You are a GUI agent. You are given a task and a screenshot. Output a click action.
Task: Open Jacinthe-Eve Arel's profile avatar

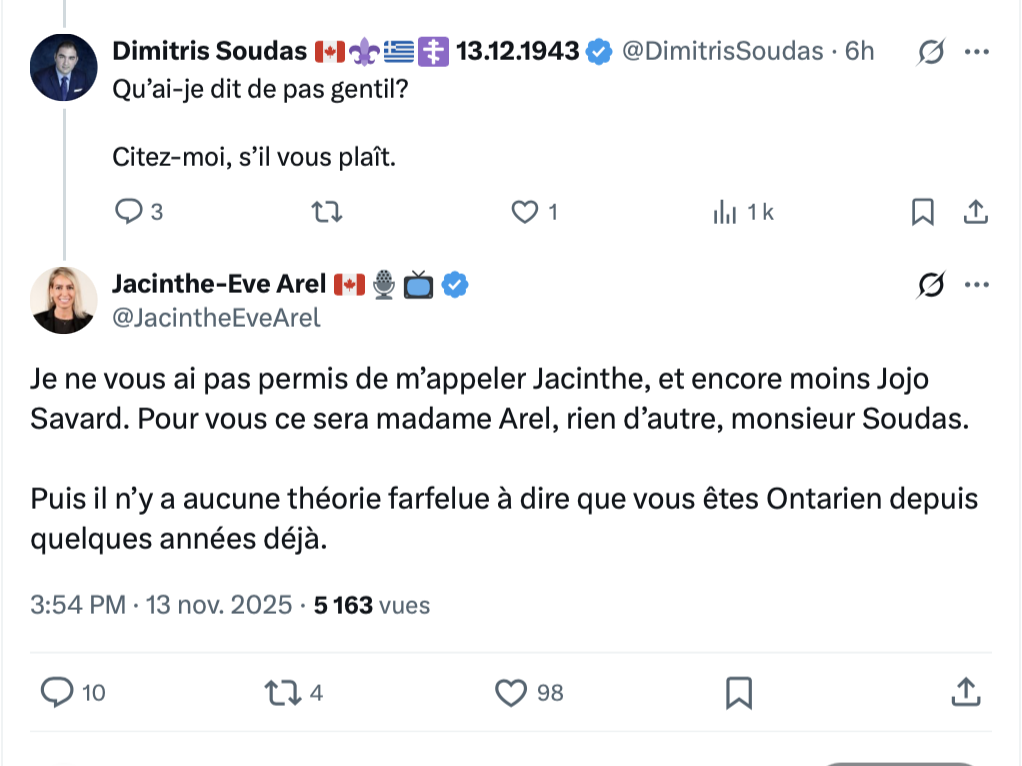click(63, 300)
